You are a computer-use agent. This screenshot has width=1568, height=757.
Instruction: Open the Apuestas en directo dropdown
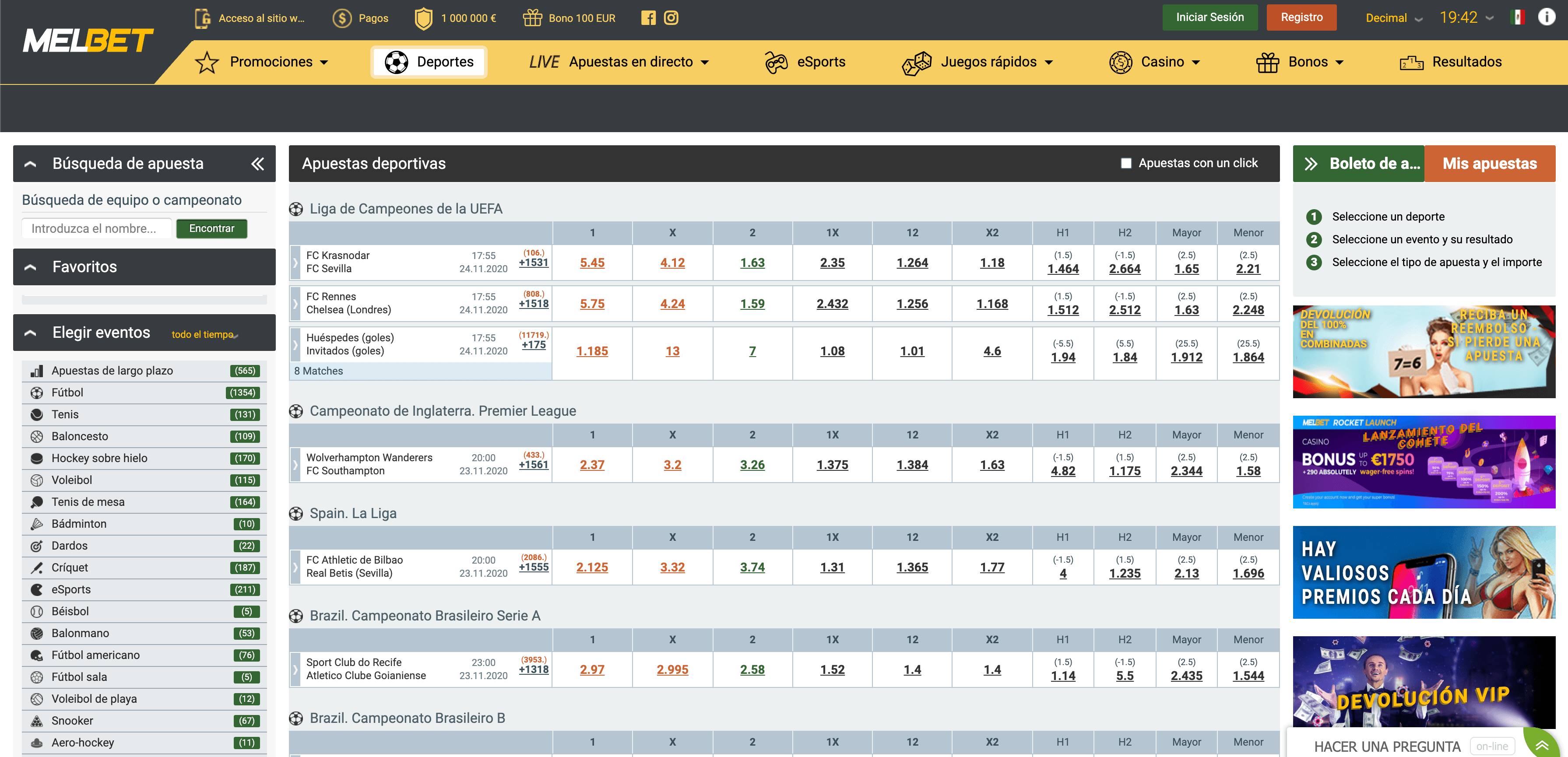coord(619,62)
